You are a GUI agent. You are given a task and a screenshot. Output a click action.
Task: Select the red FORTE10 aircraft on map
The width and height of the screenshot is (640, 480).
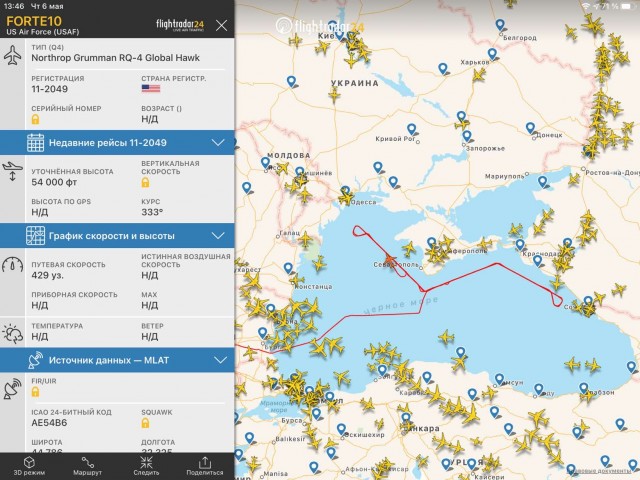pos(390,259)
